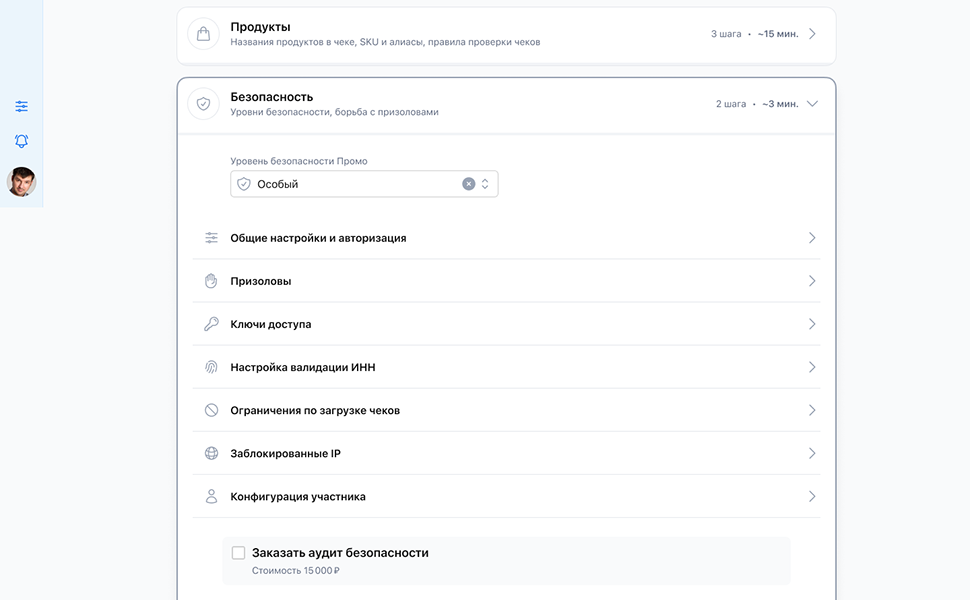Open the Конфигурация участника row

pos(507,497)
